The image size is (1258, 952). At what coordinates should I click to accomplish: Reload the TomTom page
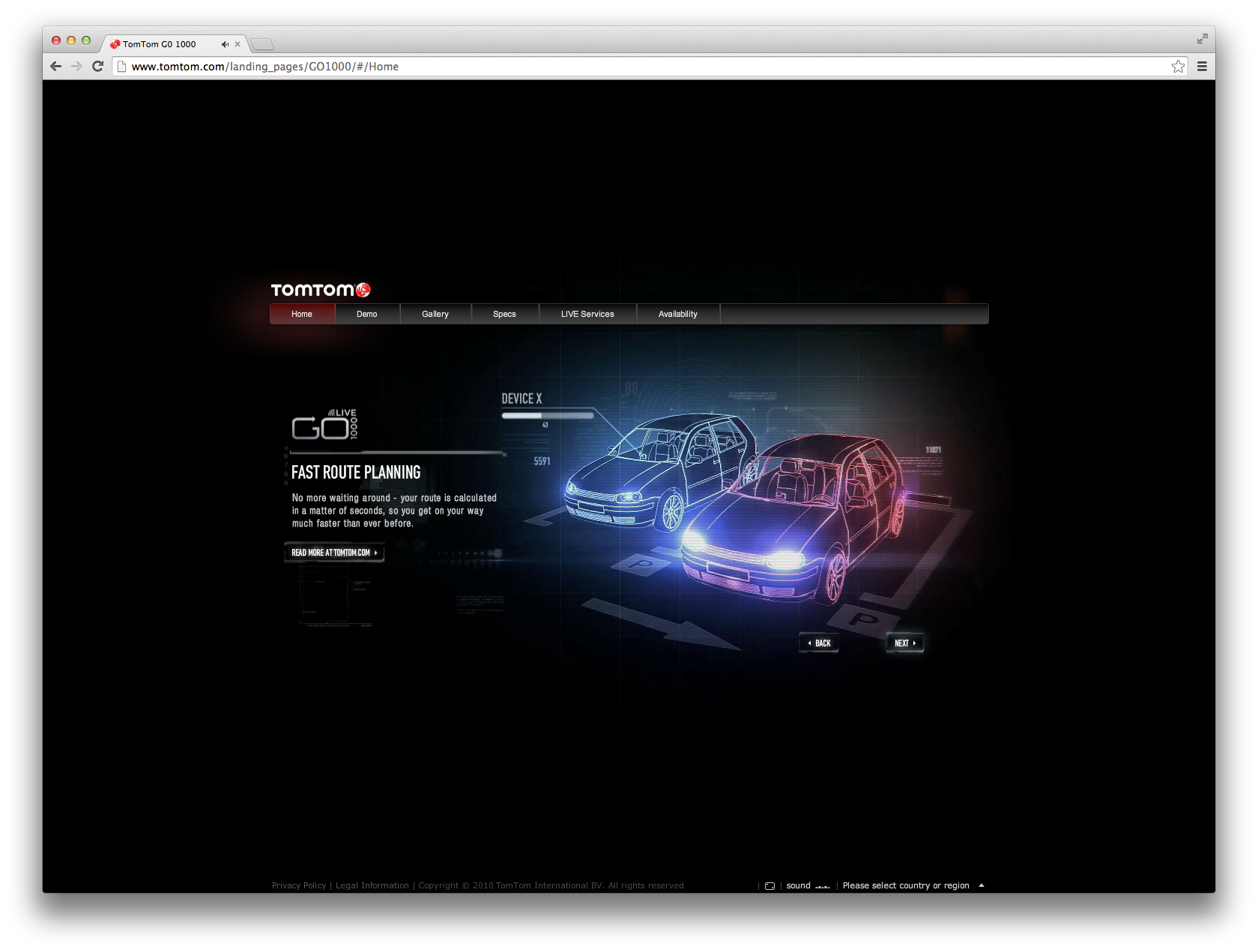(x=97, y=67)
